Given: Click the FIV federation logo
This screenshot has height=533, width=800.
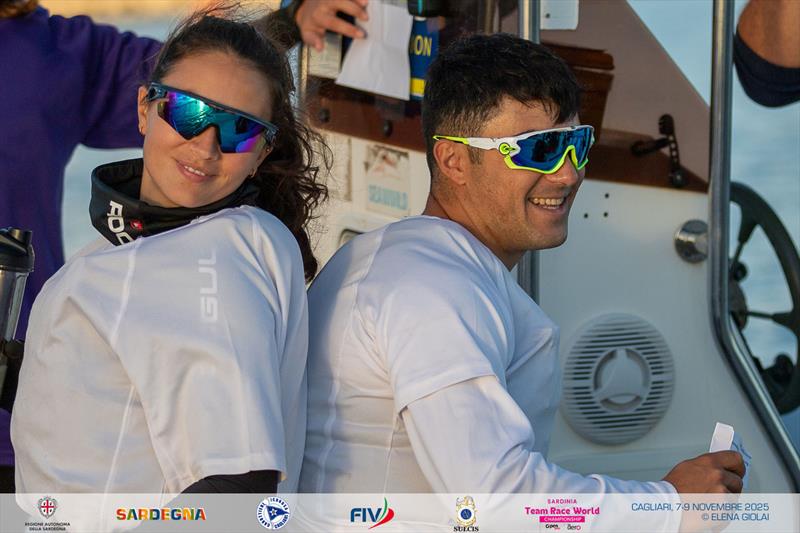Looking at the screenshot, I should pos(372,513).
